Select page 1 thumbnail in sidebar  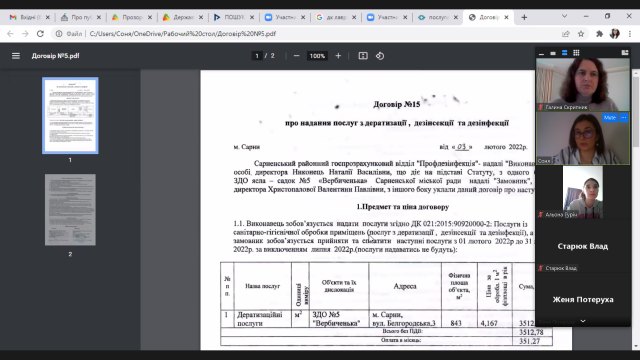pyautogui.click(x=70, y=116)
